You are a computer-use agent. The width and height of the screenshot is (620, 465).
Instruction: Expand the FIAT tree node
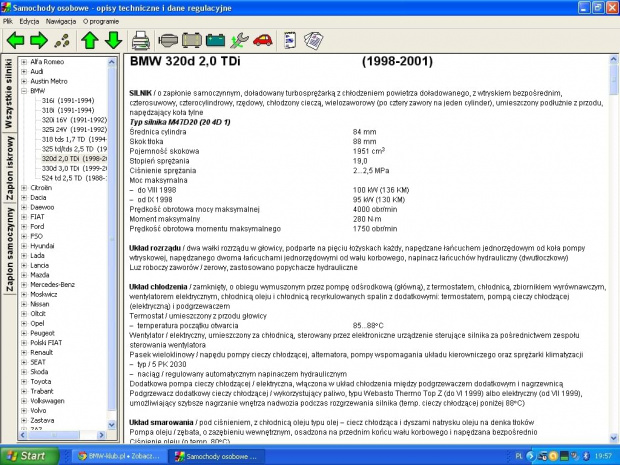point(24,217)
